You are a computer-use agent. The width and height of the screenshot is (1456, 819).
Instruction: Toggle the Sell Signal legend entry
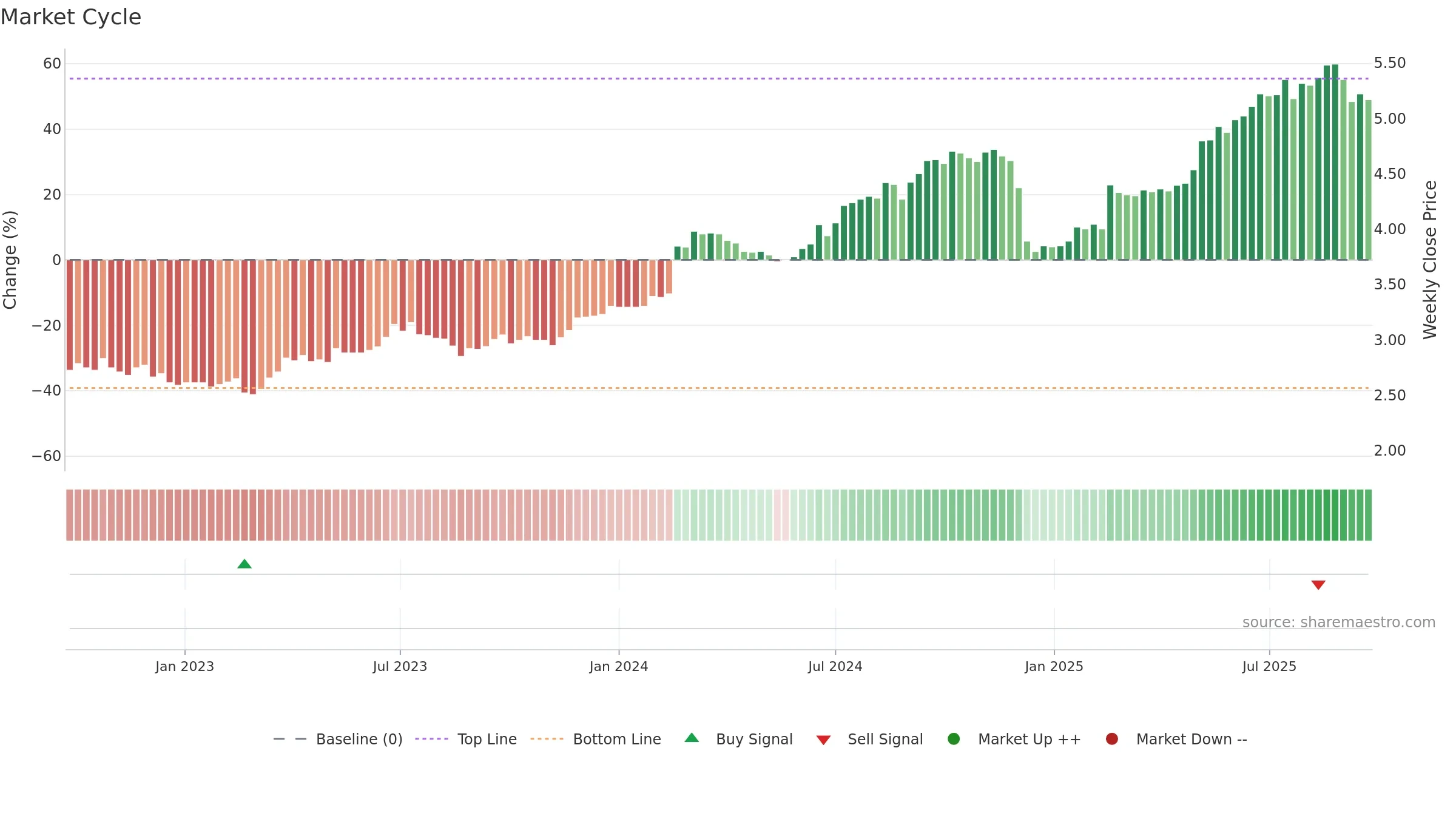(x=869, y=739)
